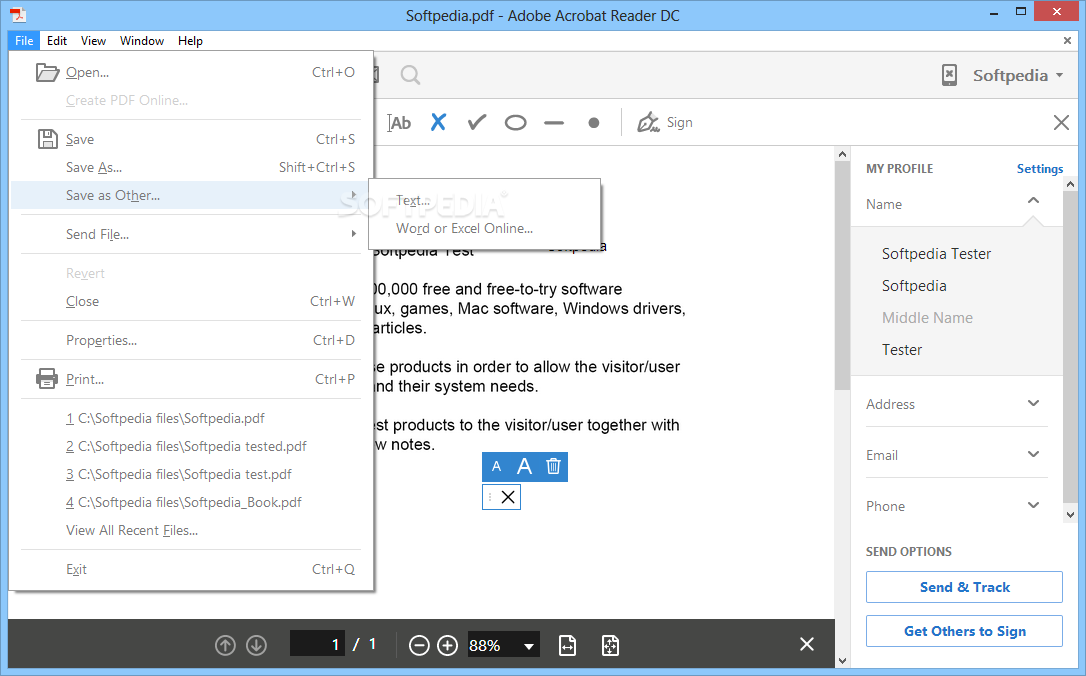Click the Send & Track button
1086x676 pixels.
pyautogui.click(x=964, y=587)
